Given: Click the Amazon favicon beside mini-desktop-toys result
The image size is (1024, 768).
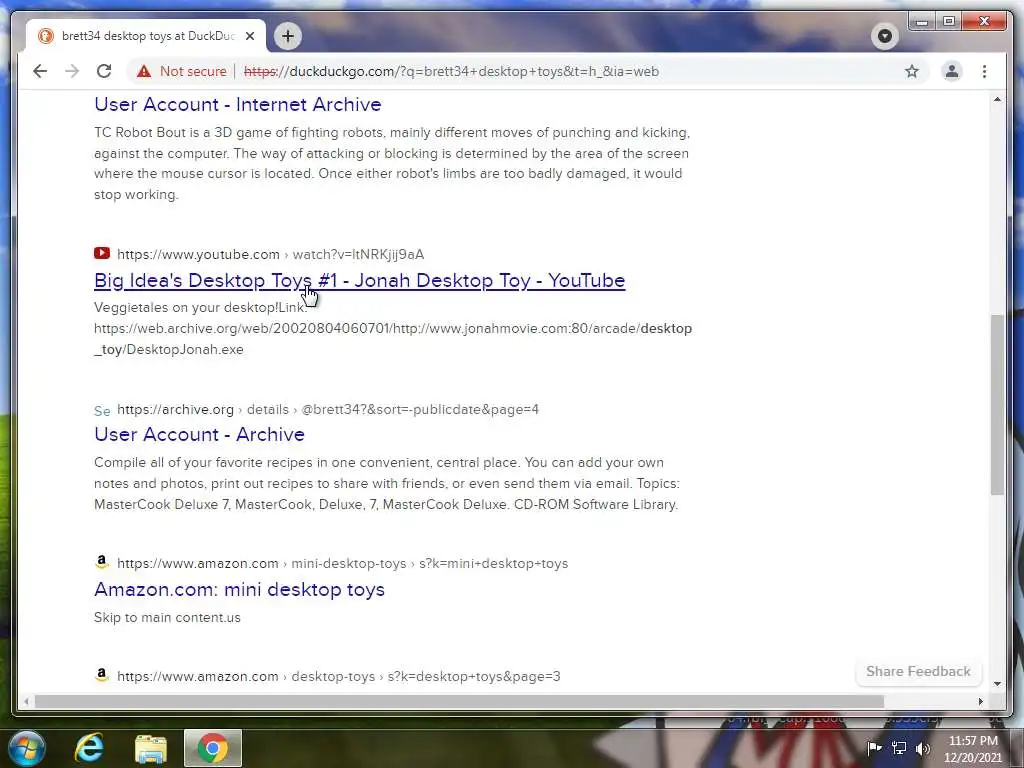Looking at the screenshot, I should click(102, 562).
